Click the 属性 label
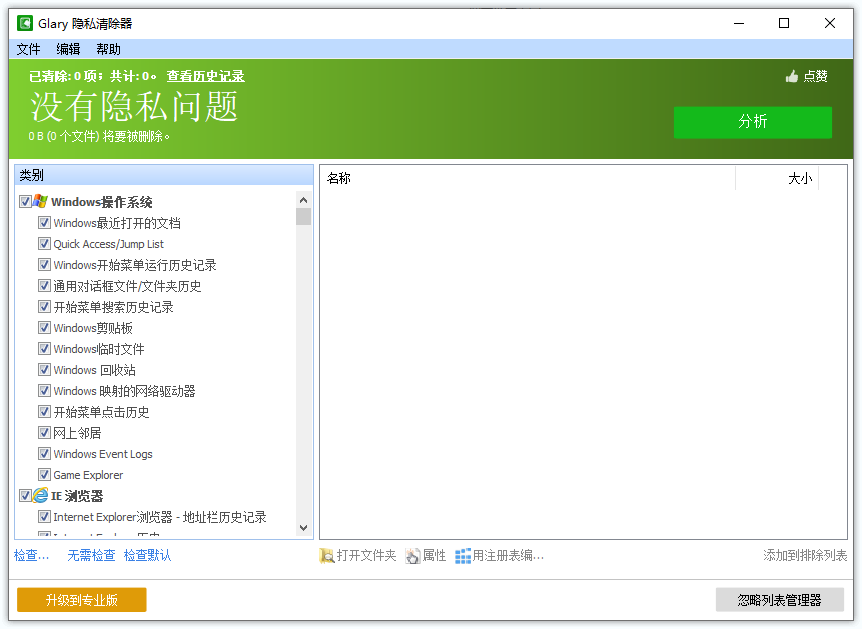This screenshot has height=629, width=862. click(x=434, y=556)
